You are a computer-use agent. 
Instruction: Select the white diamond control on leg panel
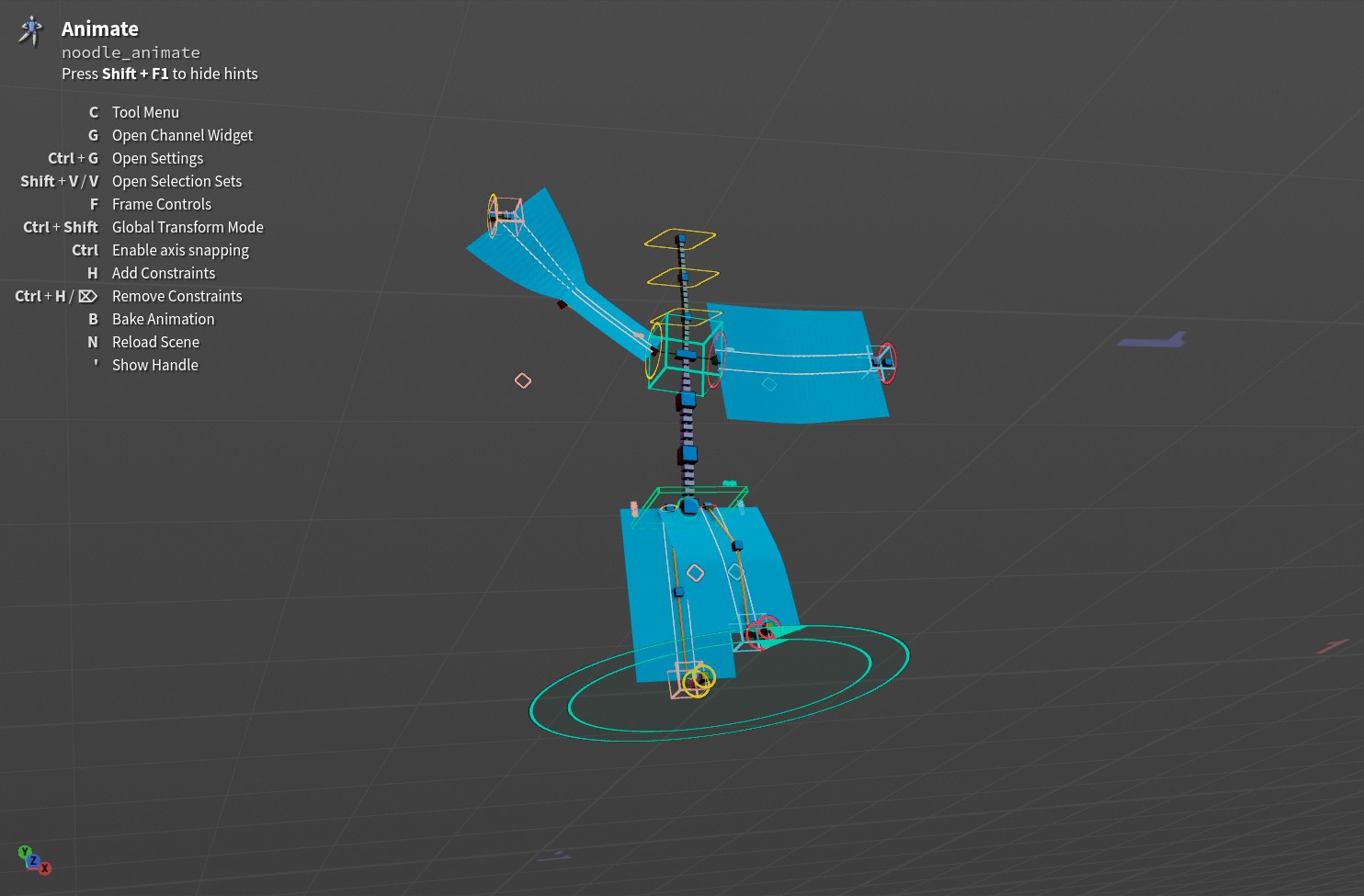click(696, 573)
